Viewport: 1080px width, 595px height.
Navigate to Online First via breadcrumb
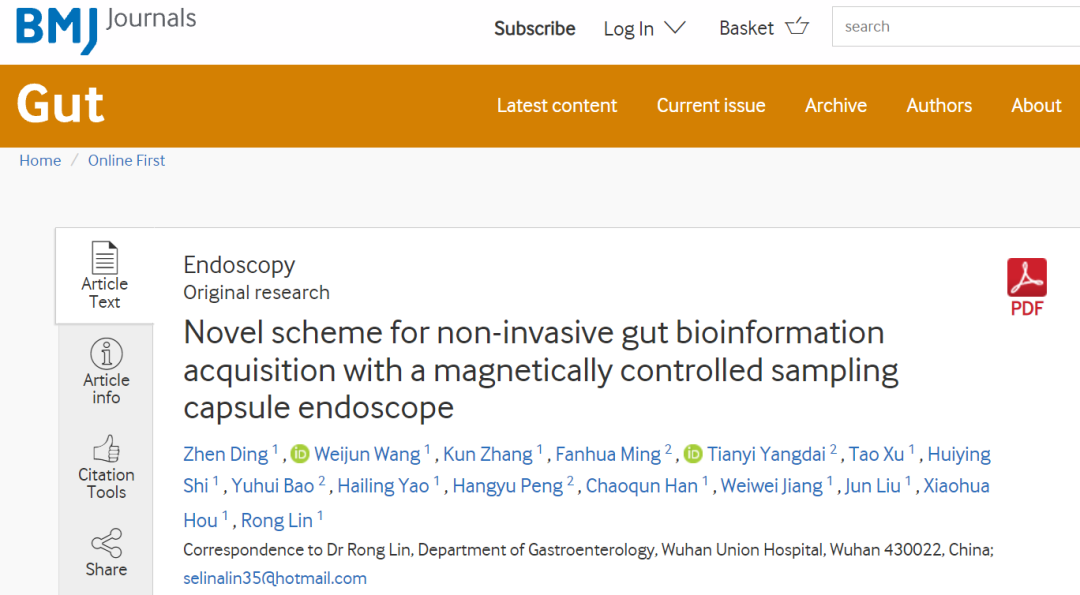[x=126, y=160]
